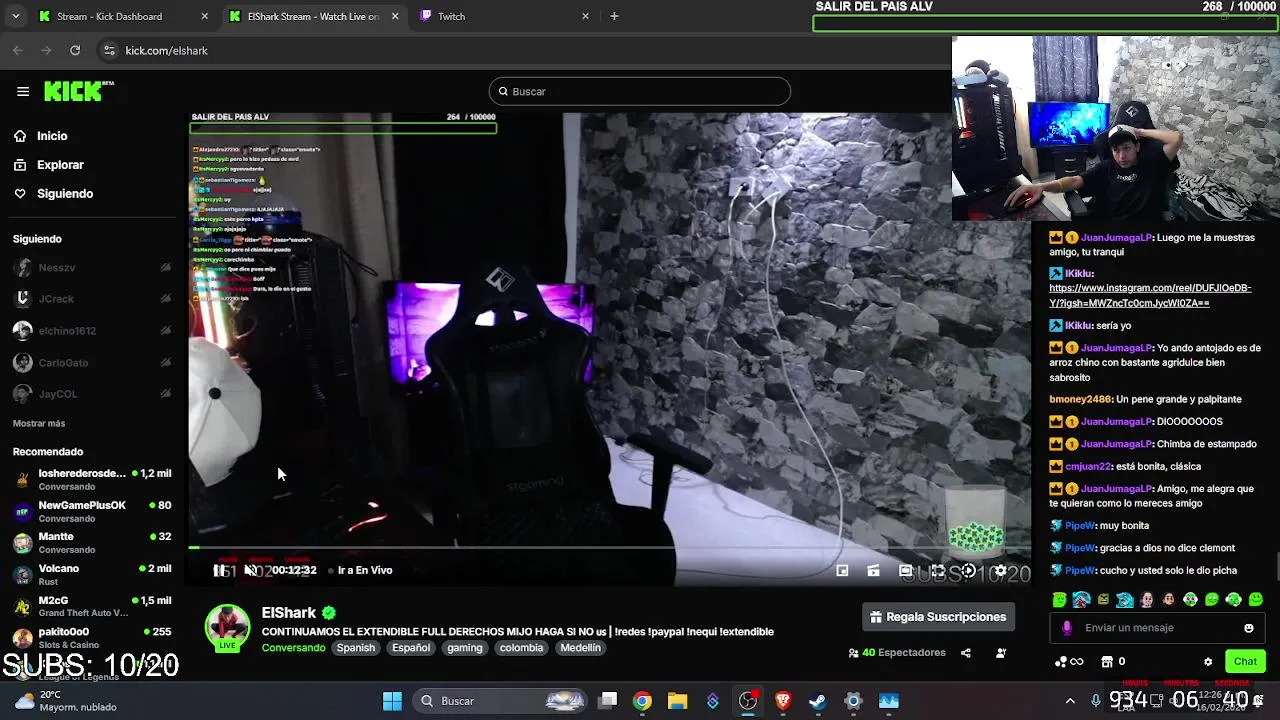Image resolution: width=1280 pixels, height=720 pixels.
Task: Open the tab search dropdown arrow
Action: [x=15, y=16]
